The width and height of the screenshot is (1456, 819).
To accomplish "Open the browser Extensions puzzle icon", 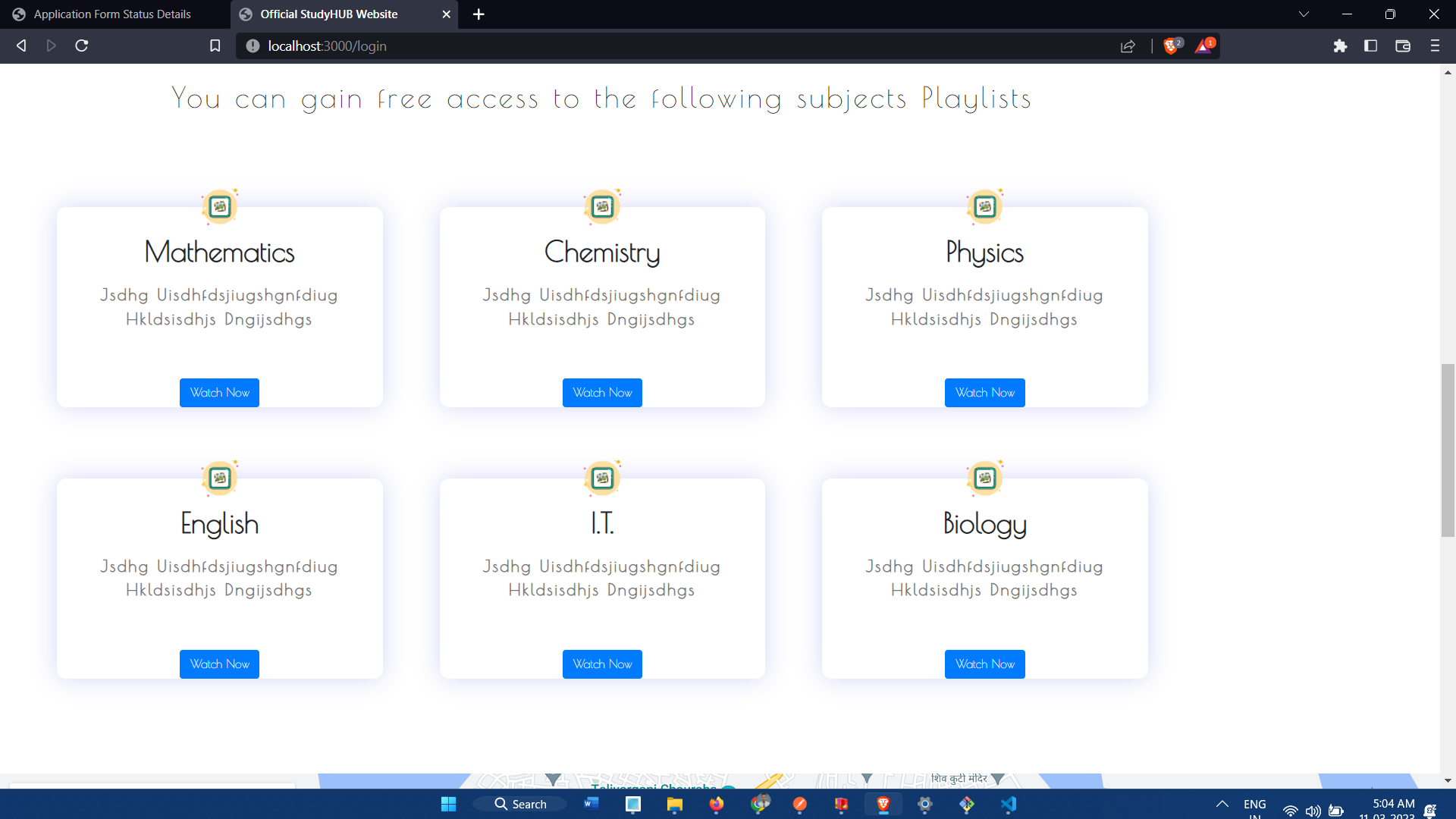I will (x=1341, y=45).
